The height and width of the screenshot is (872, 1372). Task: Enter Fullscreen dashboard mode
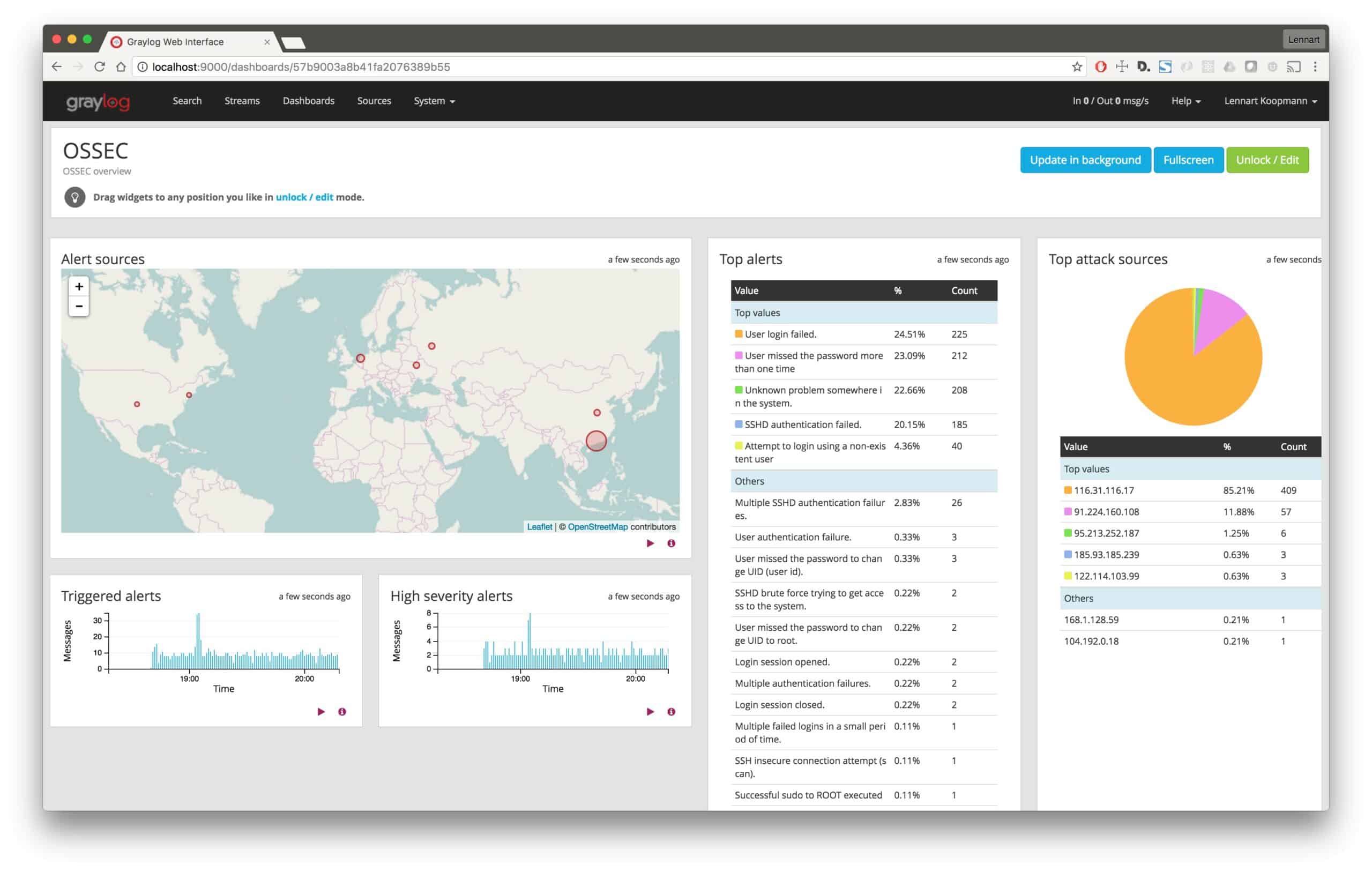point(1188,160)
